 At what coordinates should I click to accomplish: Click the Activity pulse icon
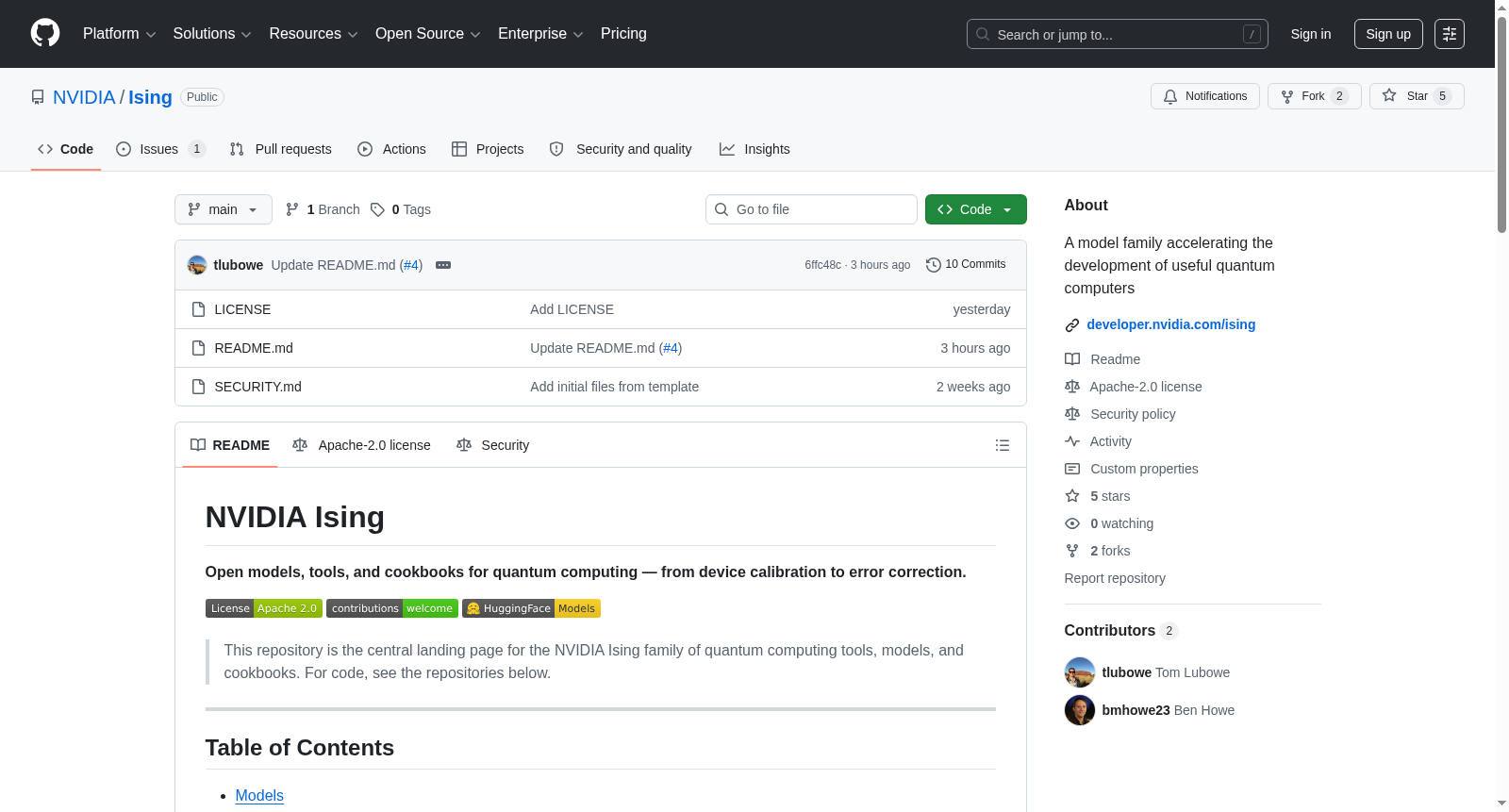pyautogui.click(x=1072, y=441)
